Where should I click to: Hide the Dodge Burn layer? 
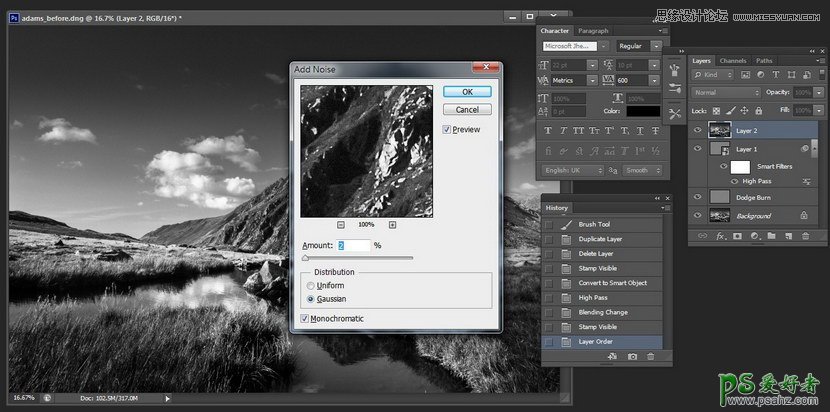[698, 198]
